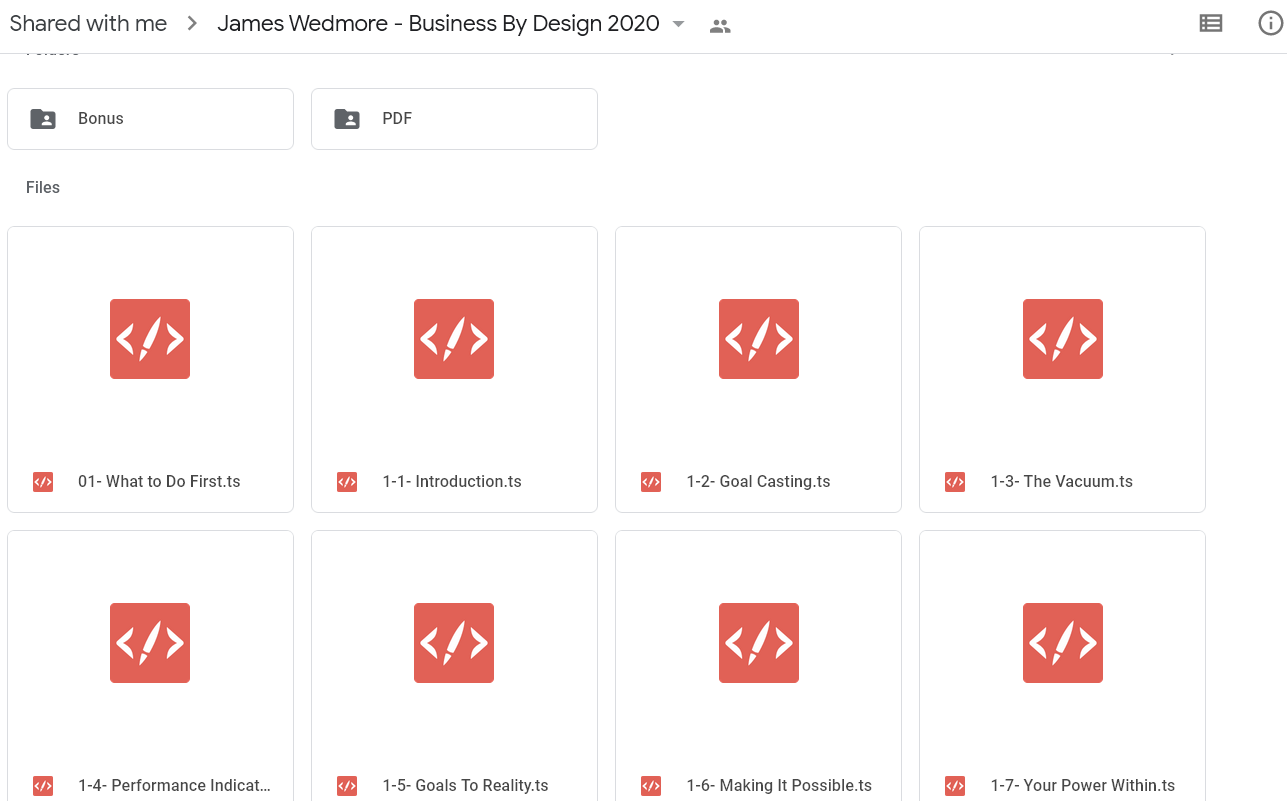Click small file icon beside 1-1- Introduction.ts

click(x=347, y=482)
